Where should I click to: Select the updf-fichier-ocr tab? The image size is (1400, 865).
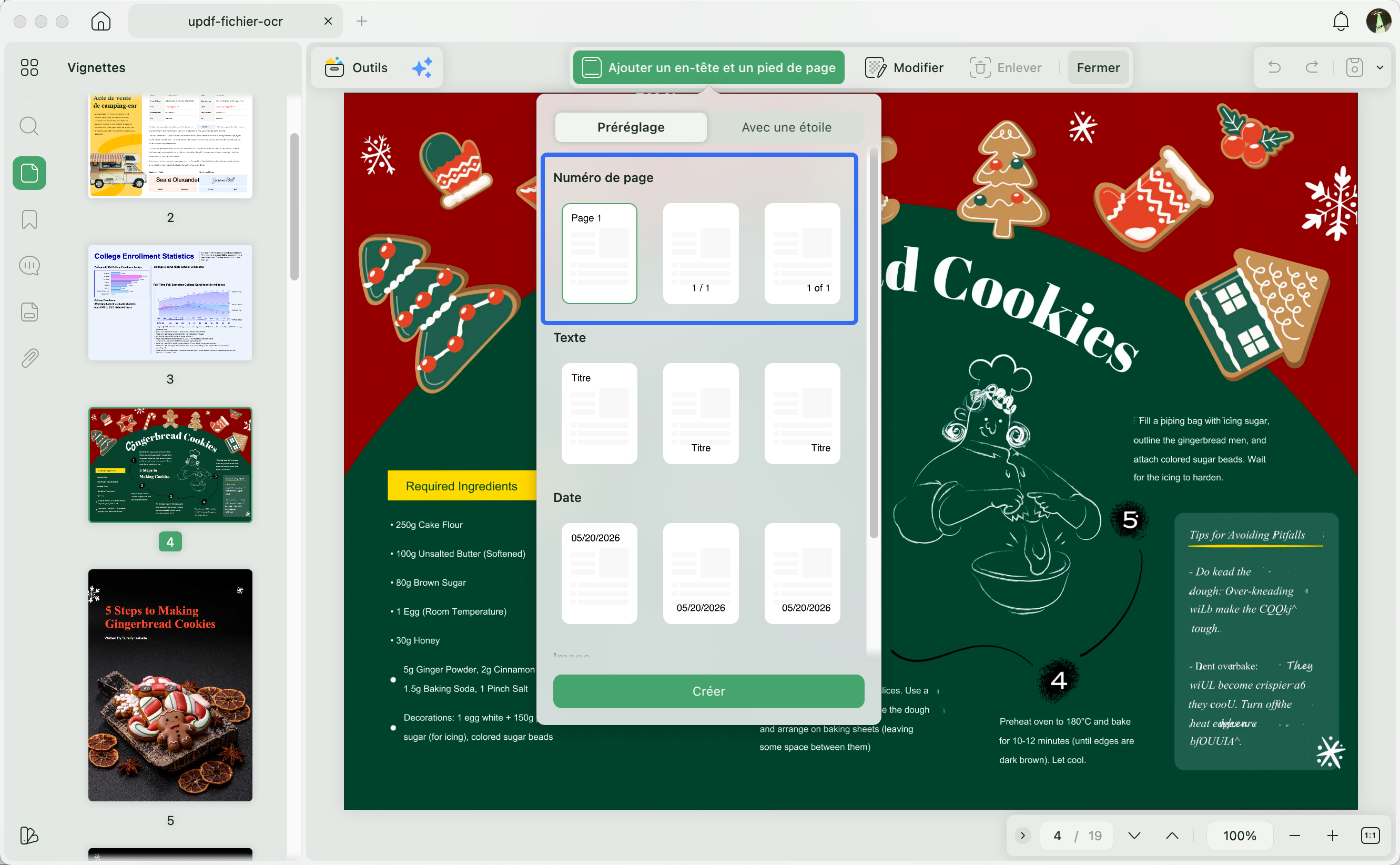click(x=236, y=21)
